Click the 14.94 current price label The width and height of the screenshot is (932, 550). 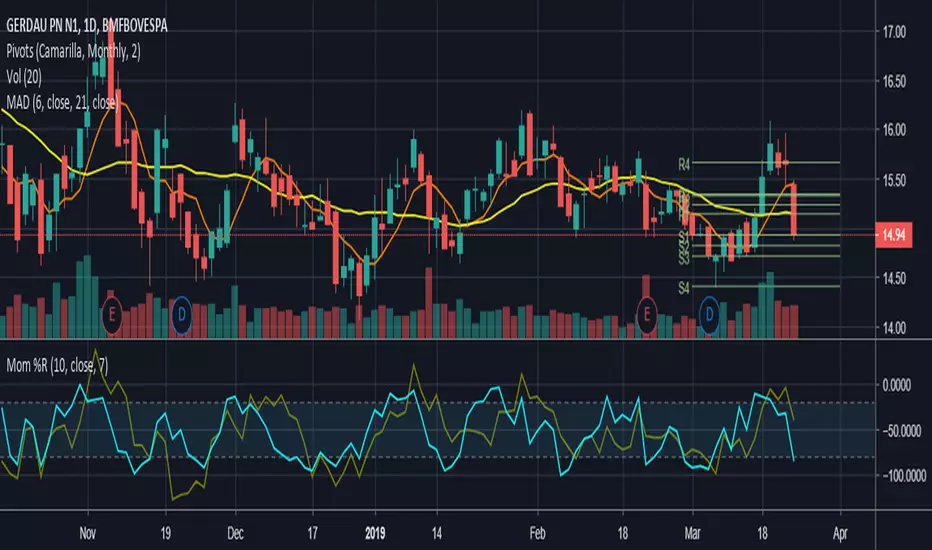893,235
